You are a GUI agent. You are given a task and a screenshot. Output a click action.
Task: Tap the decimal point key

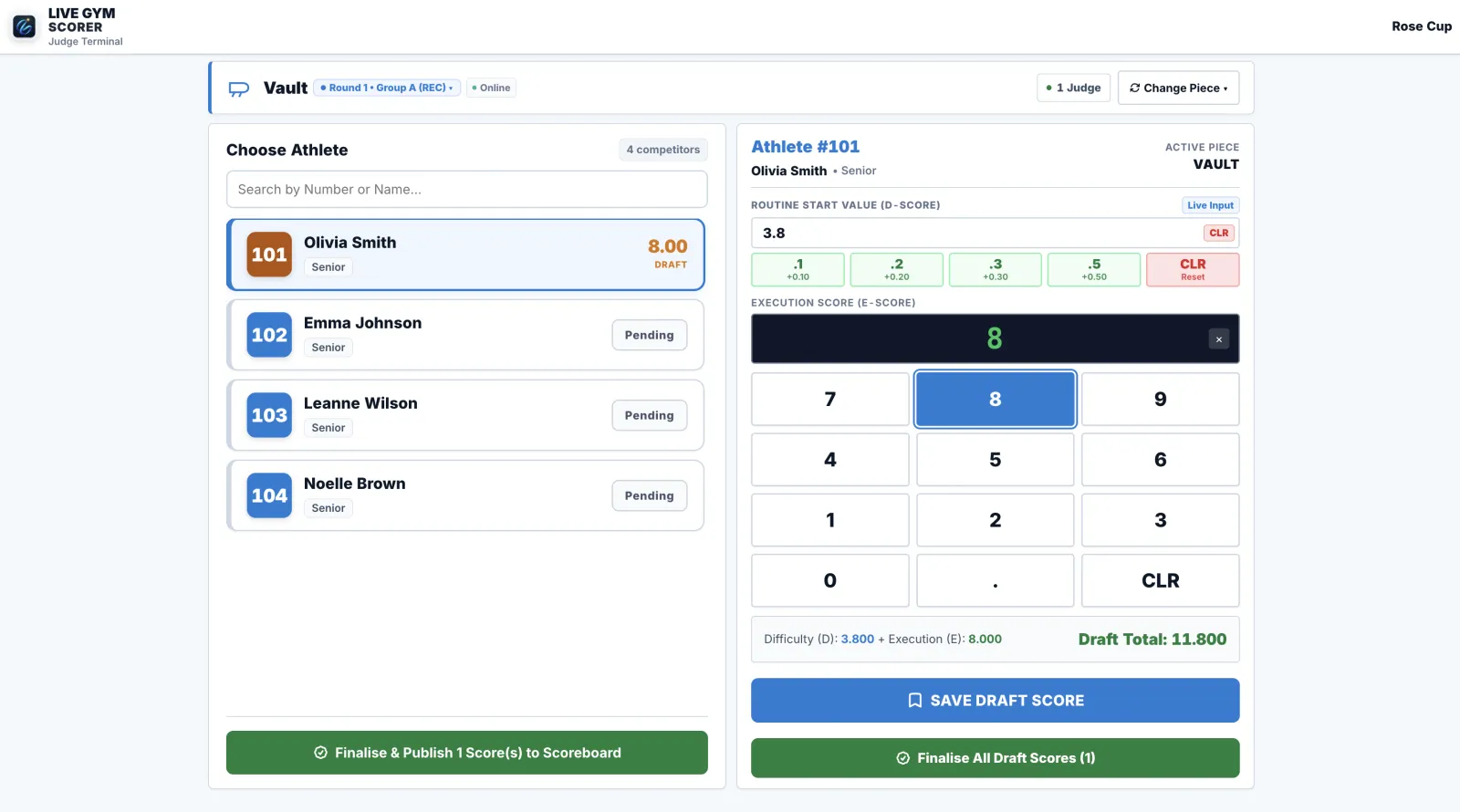[996, 580]
